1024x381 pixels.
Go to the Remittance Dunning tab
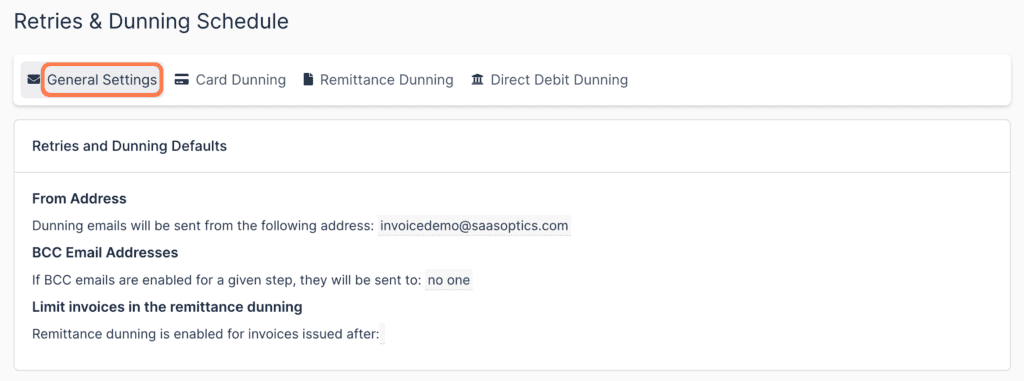(x=378, y=80)
